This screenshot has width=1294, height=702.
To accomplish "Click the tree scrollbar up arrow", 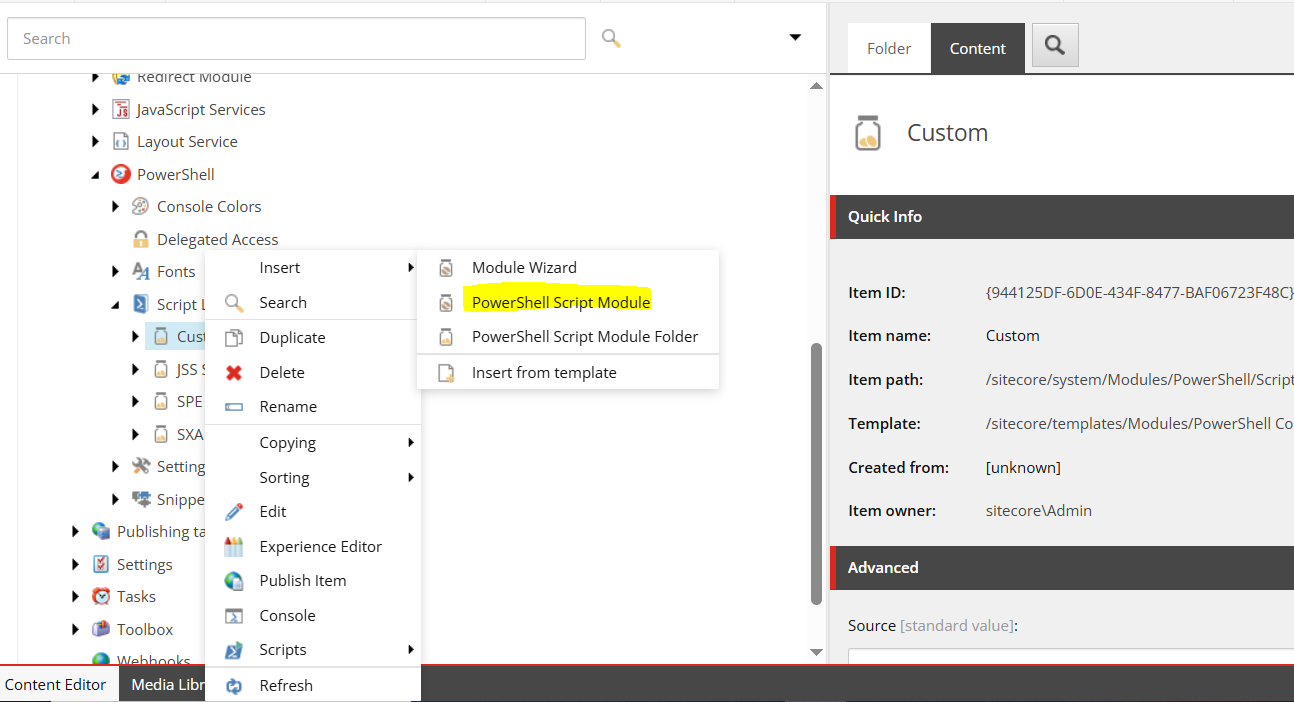I will click(816, 86).
